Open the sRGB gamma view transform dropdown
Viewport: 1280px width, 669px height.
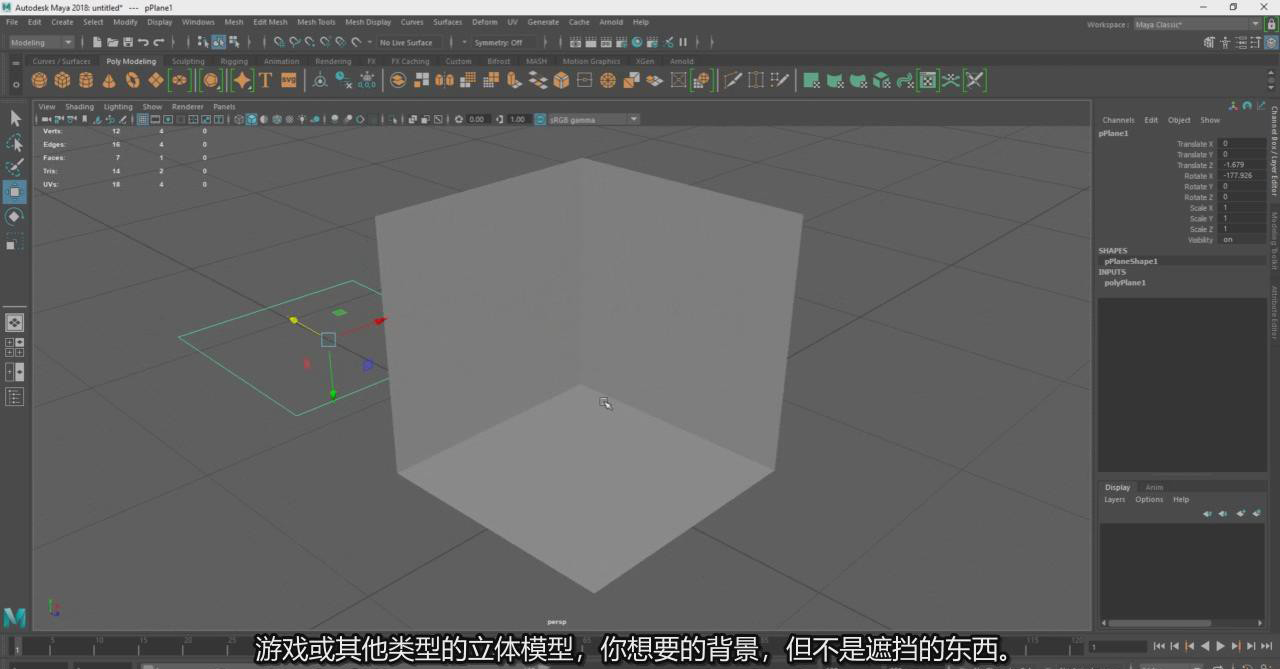coord(593,119)
